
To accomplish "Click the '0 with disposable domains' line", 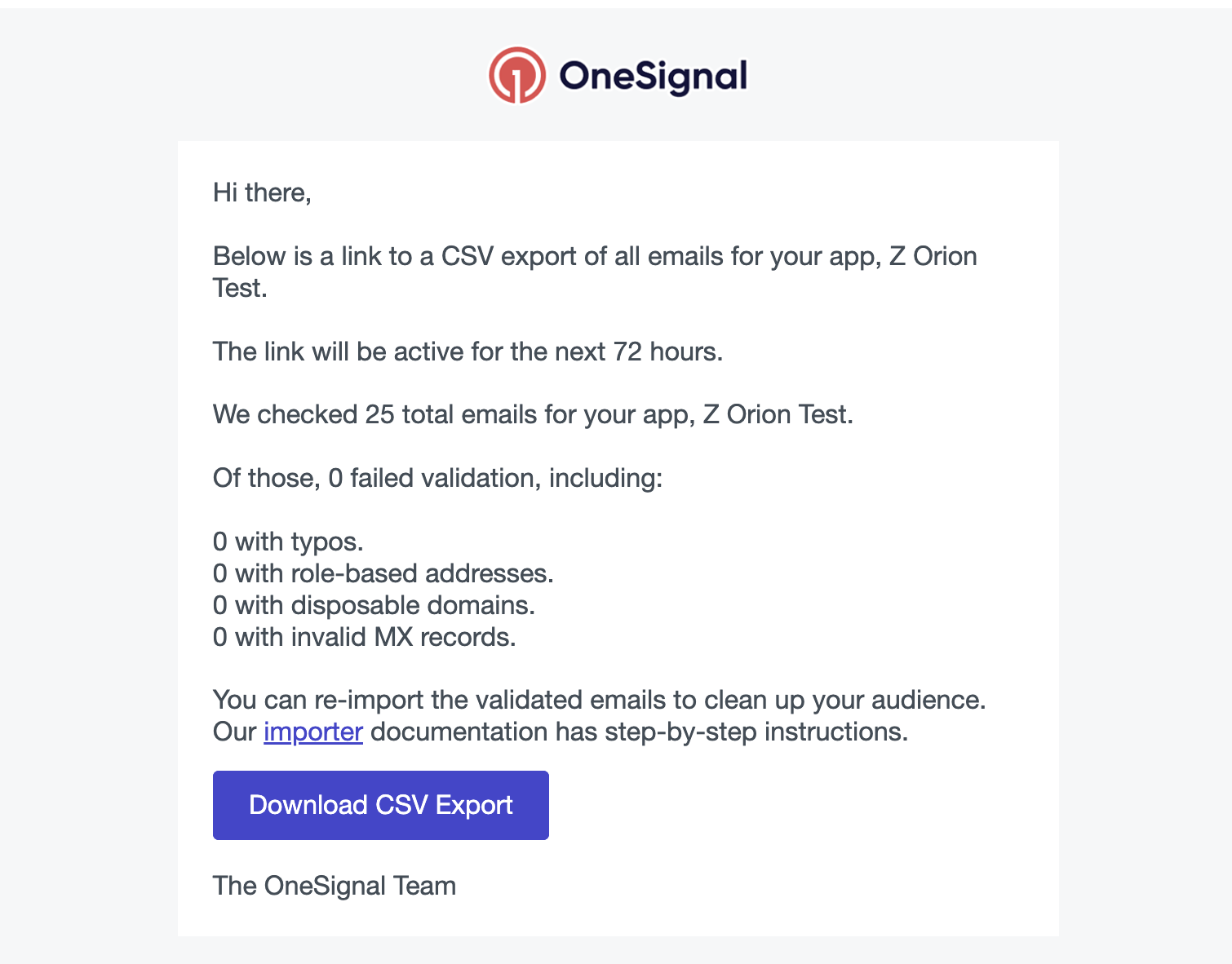I will click(374, 605).
